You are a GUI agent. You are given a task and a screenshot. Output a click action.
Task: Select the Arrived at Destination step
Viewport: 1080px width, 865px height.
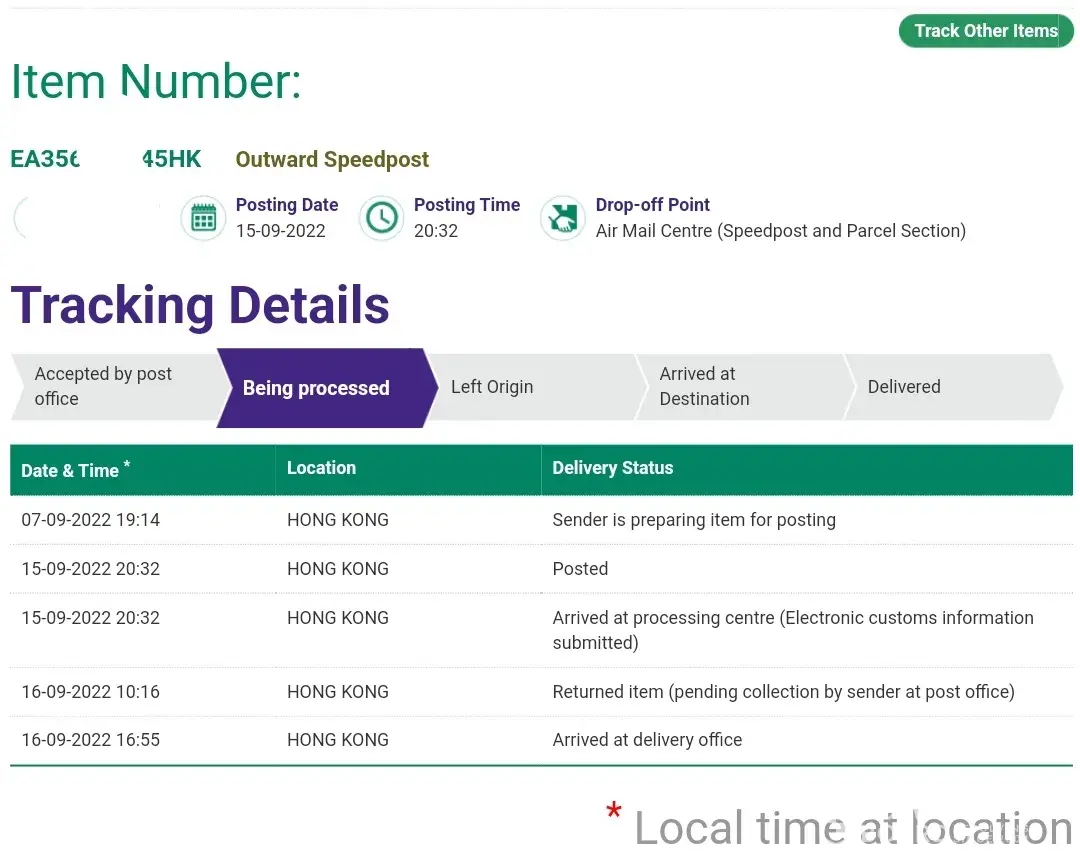704,386
